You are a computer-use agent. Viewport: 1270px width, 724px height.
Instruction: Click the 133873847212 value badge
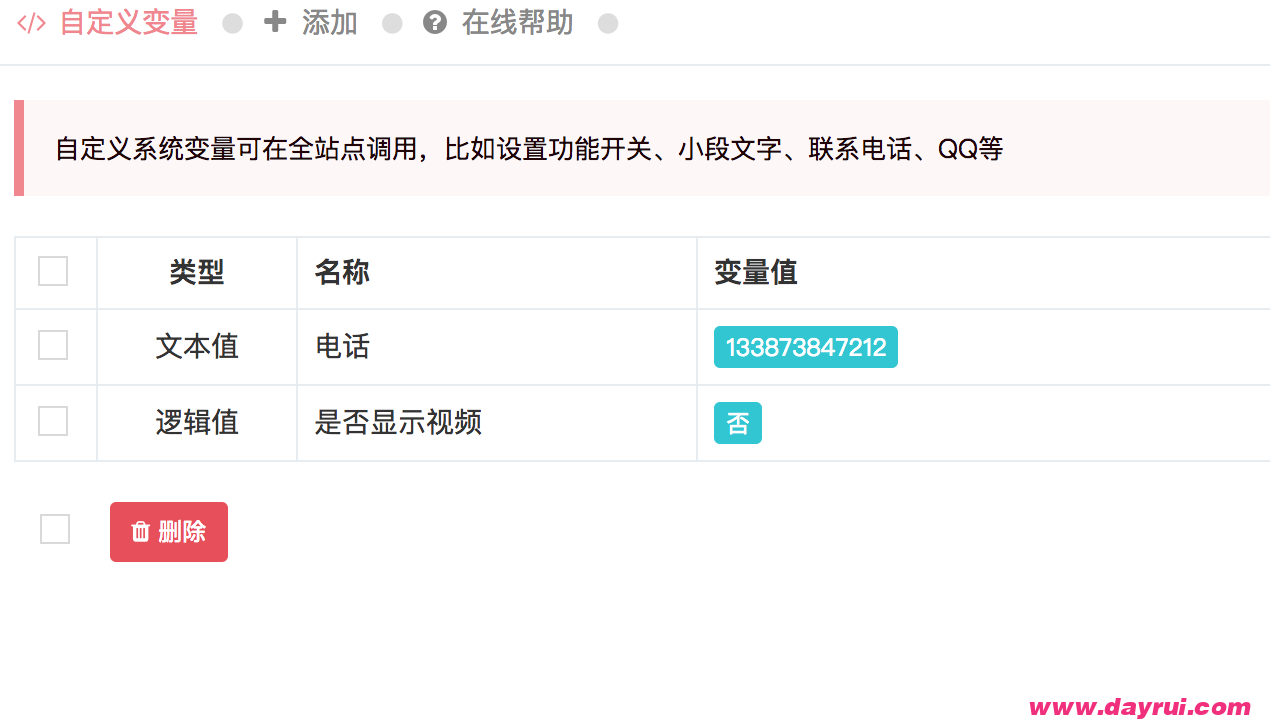click(x=806, y=347)
